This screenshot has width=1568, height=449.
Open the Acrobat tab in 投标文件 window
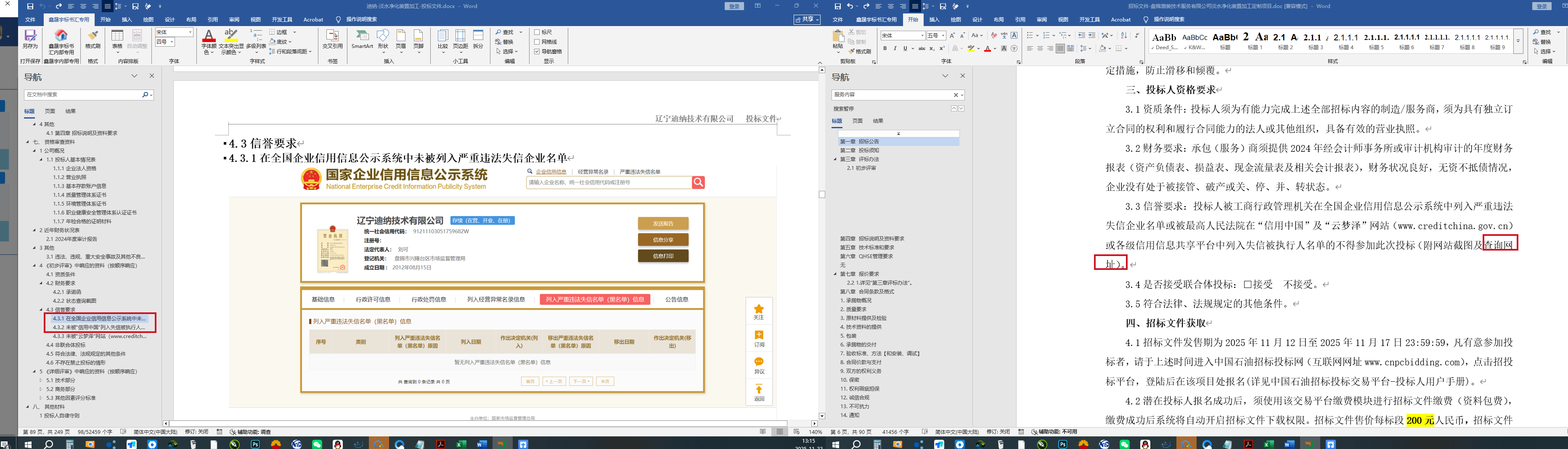[313, 19]
